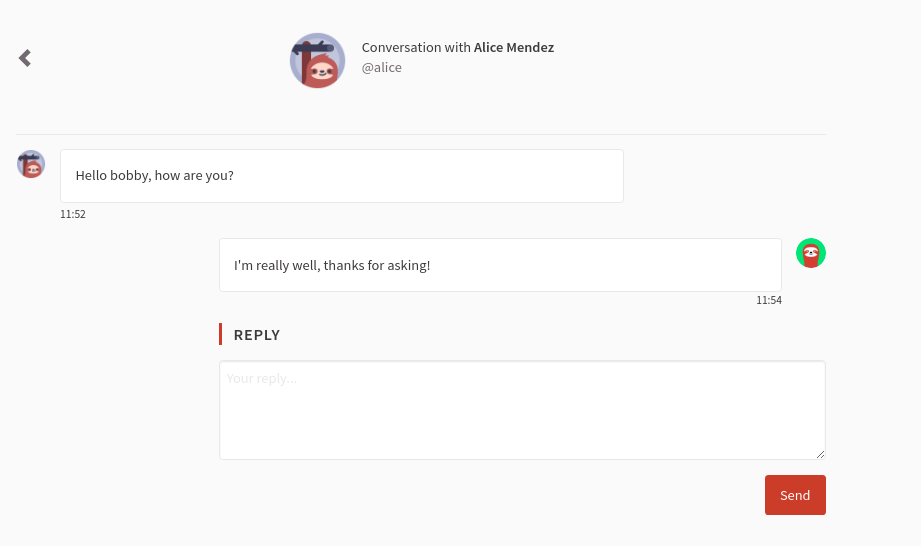Click the word 'bobby' in Alice's message
Screen dimensions: 921x546
tap(130, 176)
